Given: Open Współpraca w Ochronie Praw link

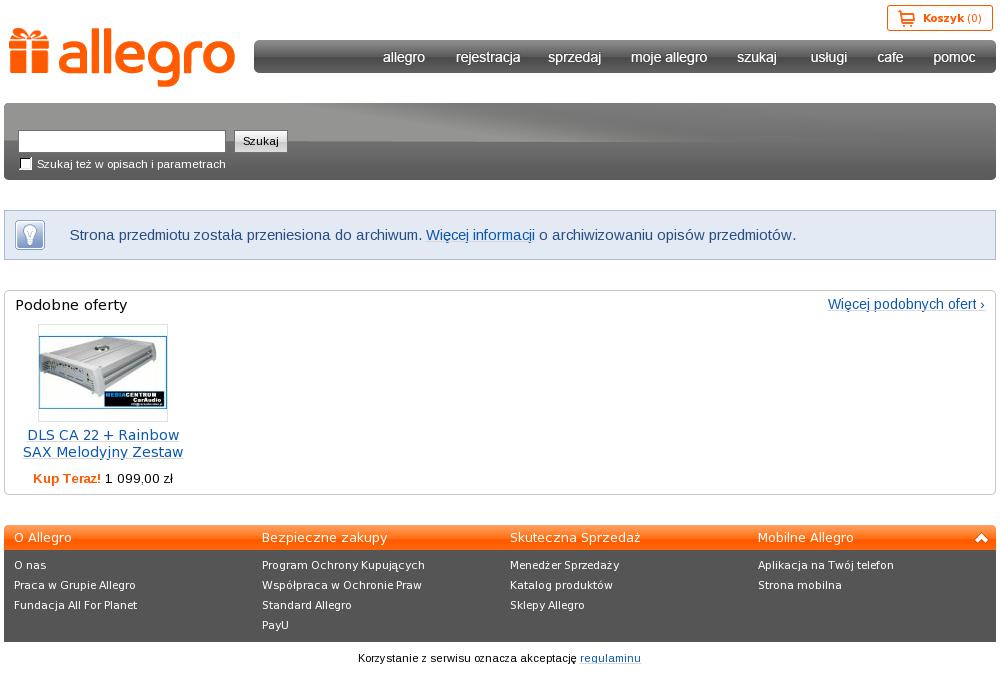Looking at the screenshot, I should pyautogui.click(x=342, y=585).
